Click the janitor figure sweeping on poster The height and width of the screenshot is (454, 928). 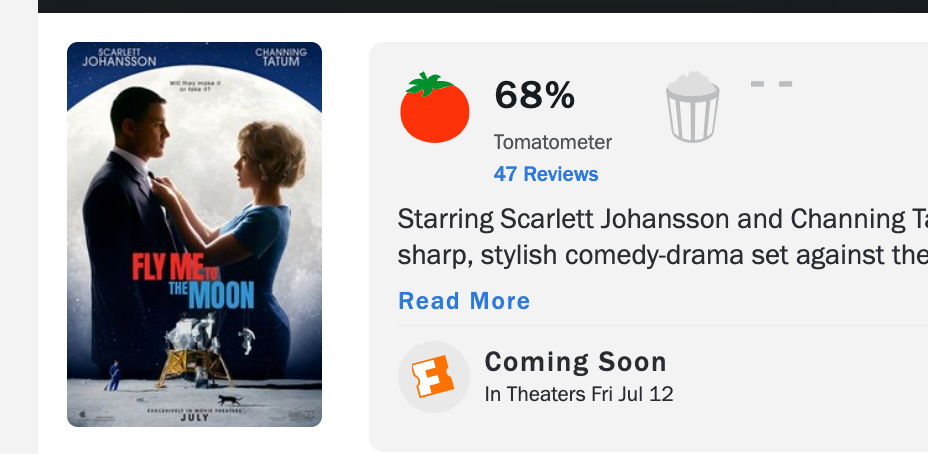tap(113, 376)
